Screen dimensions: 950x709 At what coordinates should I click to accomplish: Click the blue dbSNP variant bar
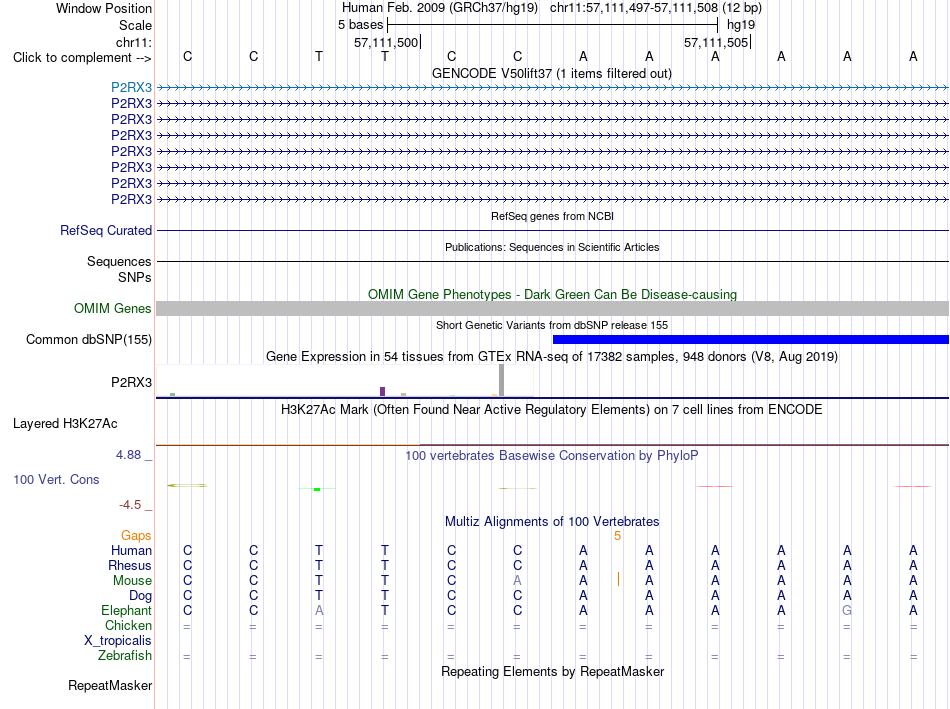751,339
